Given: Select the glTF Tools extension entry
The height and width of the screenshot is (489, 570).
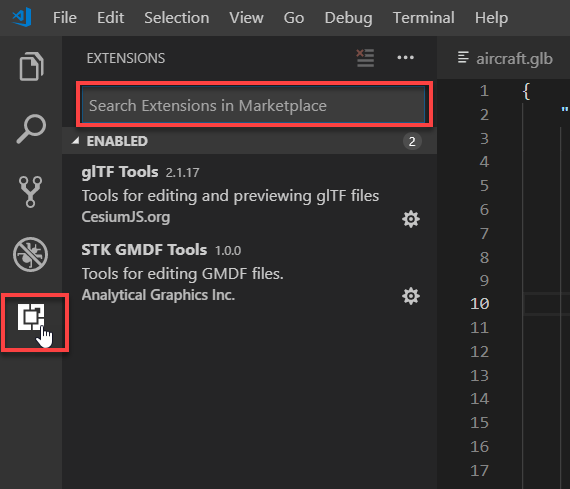Looking at the screenshot, I should [249, 193].
